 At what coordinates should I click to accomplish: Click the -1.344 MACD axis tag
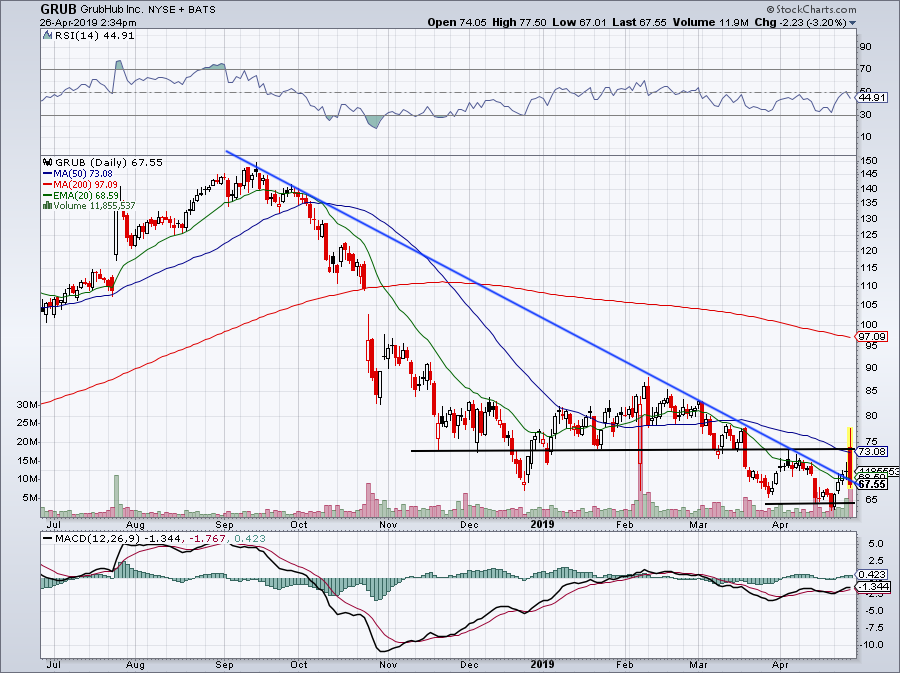873,587
